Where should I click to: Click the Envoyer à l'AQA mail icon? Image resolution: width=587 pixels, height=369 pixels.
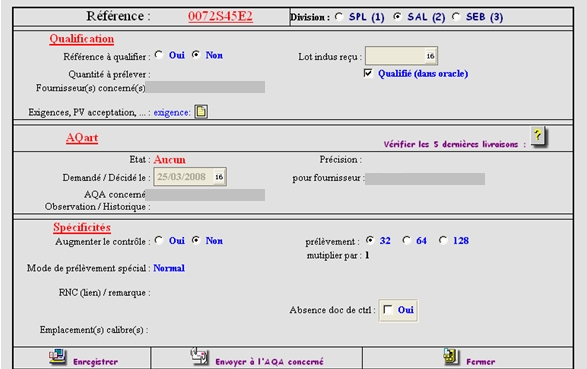pyautogui.click(x=199, y=356)
